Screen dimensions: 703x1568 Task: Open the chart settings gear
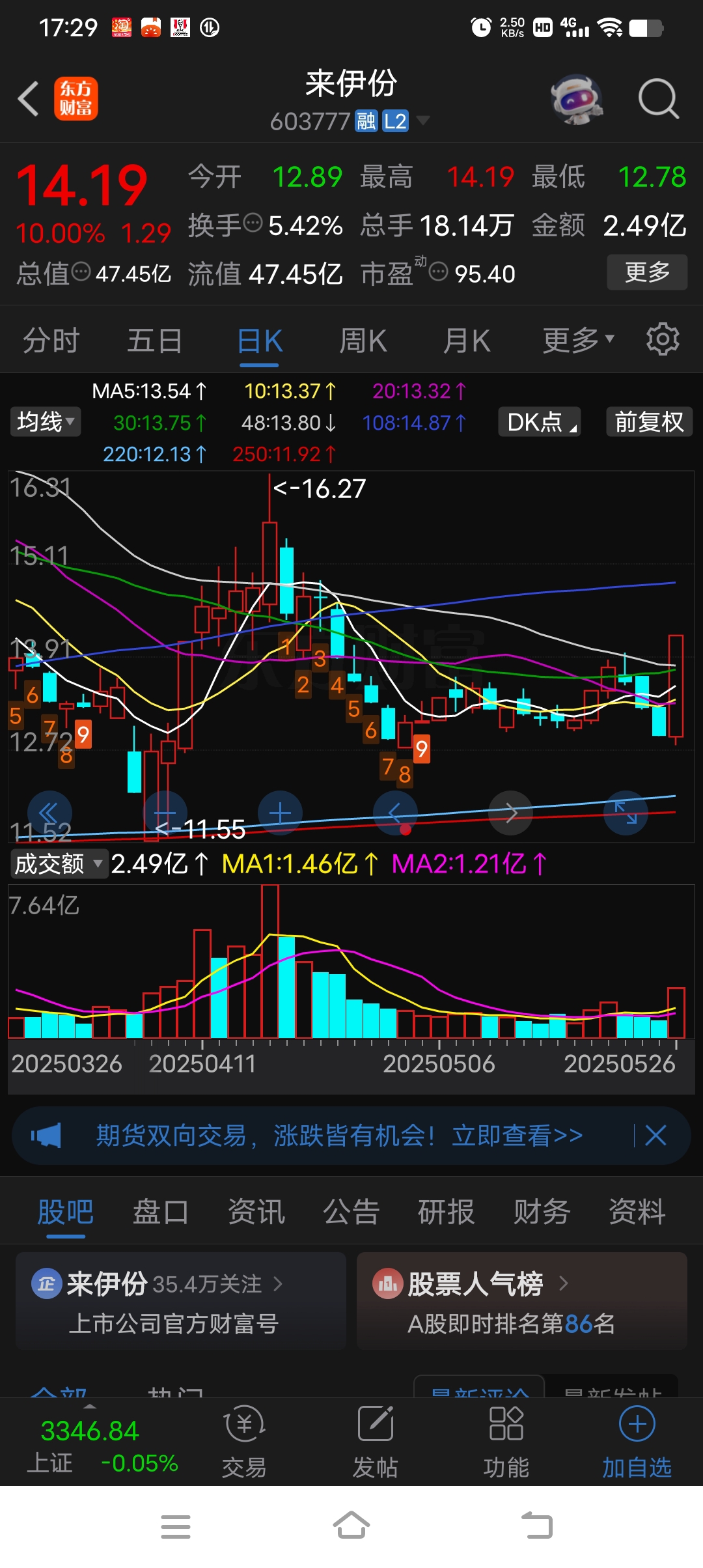(663, 339)
